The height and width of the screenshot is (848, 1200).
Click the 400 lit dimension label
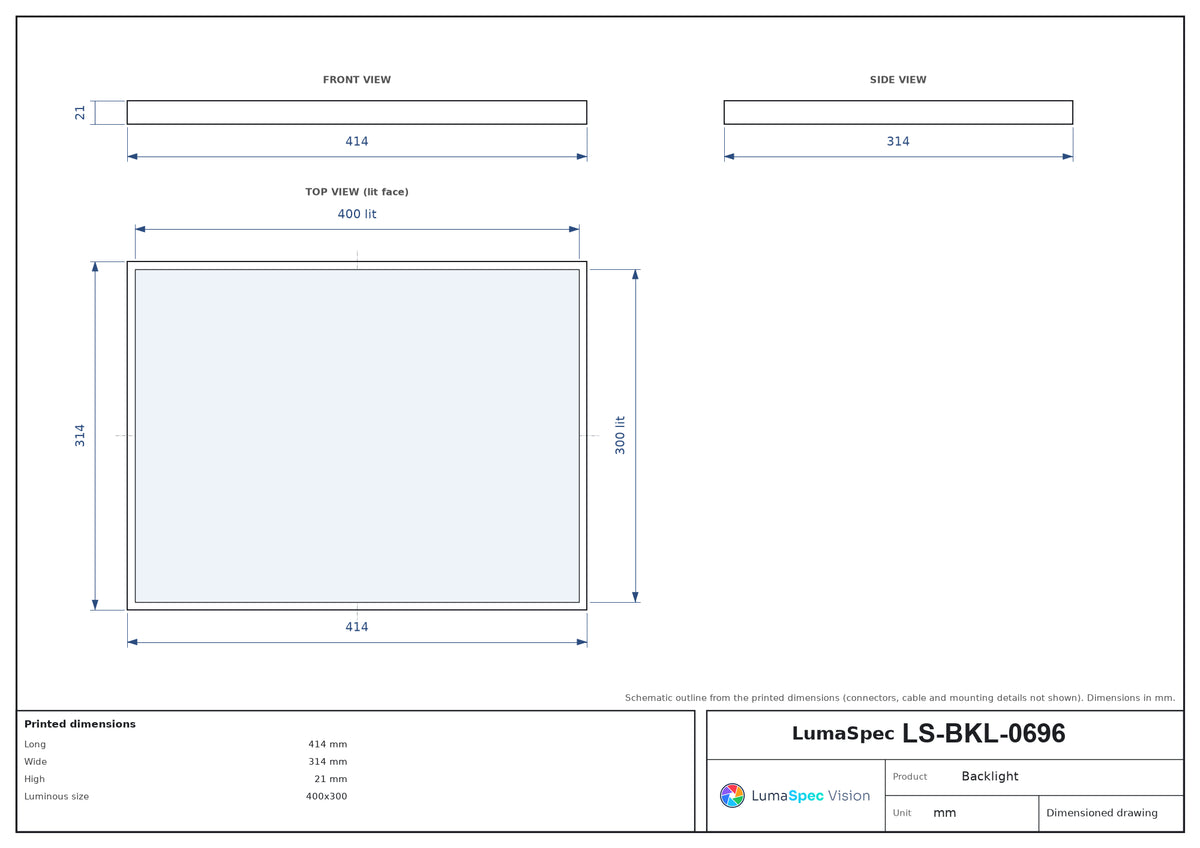pos(357,214)
